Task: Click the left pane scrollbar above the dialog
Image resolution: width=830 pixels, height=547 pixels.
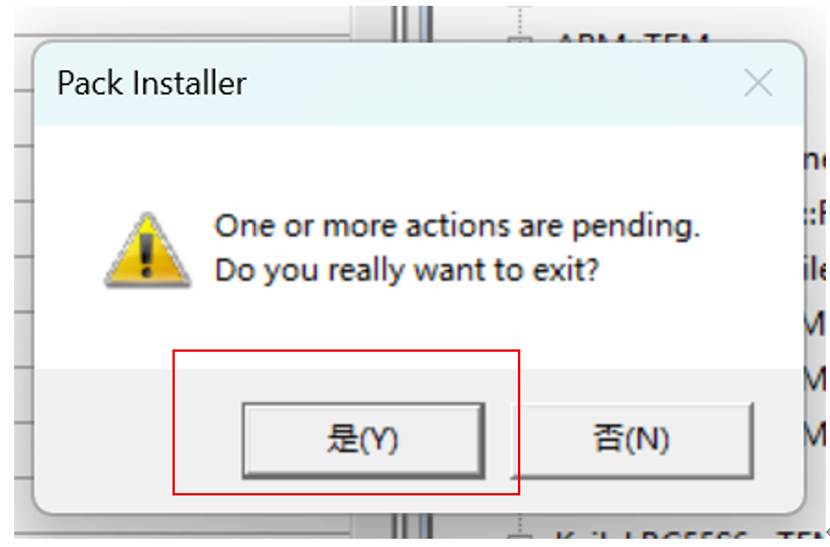Action: [x=373, y=22]
